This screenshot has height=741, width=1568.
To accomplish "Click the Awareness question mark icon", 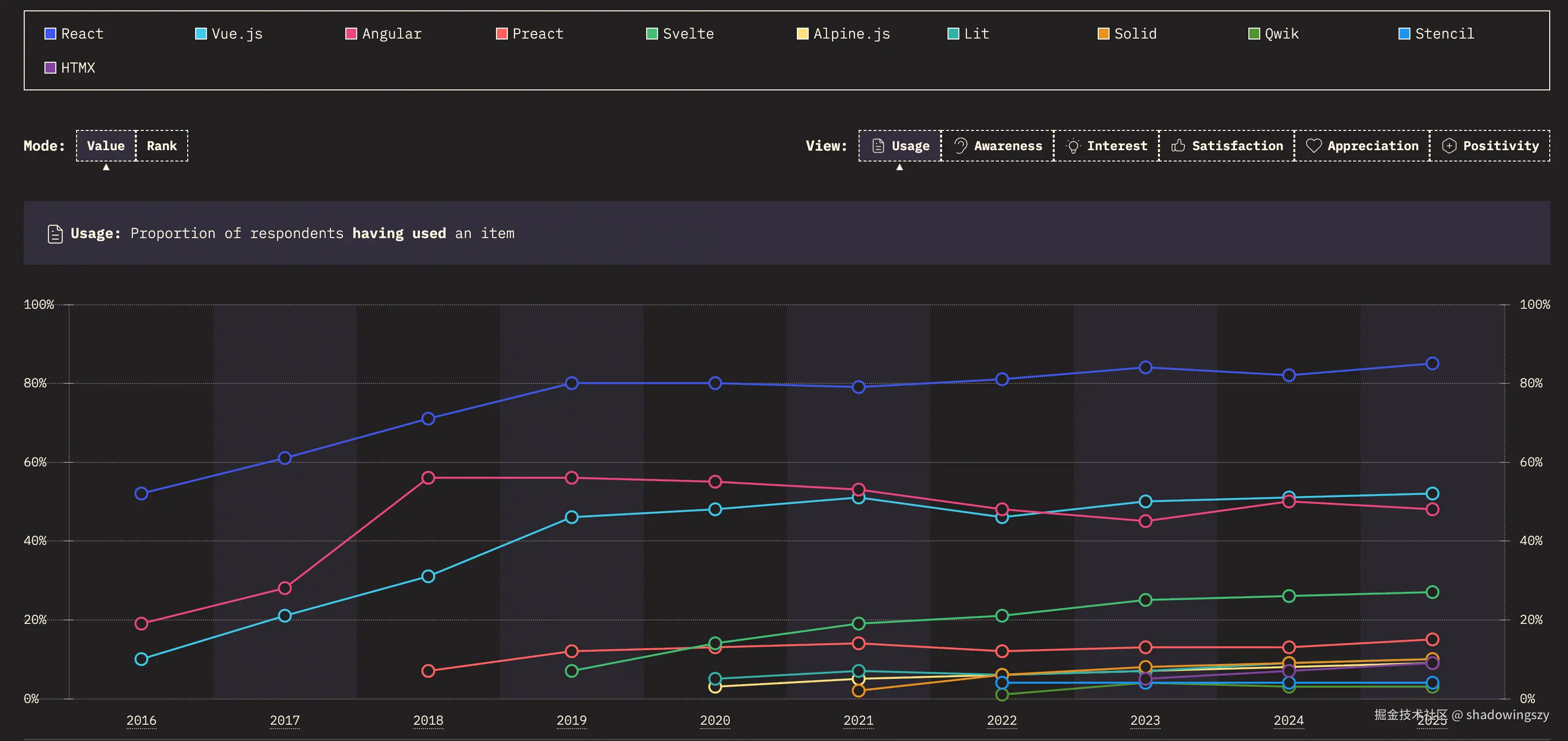I will click(960, 146).
